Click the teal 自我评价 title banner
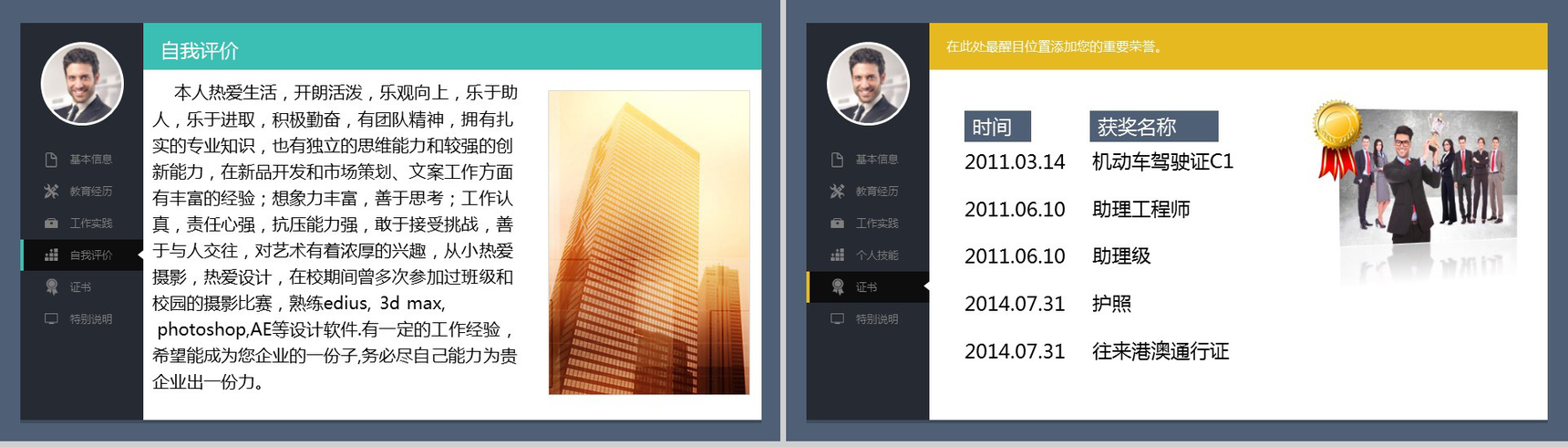 tap(451, 50)
